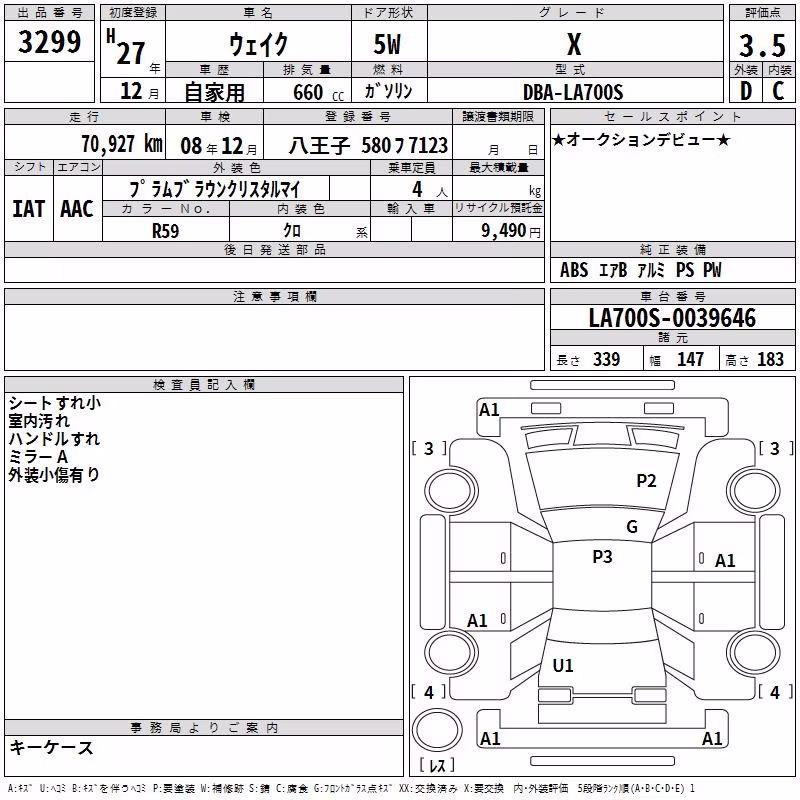
Task: Select the exterior color プラムブラウンクリスタルマイ
Action: pyautogui.click(x=215, y=189)
